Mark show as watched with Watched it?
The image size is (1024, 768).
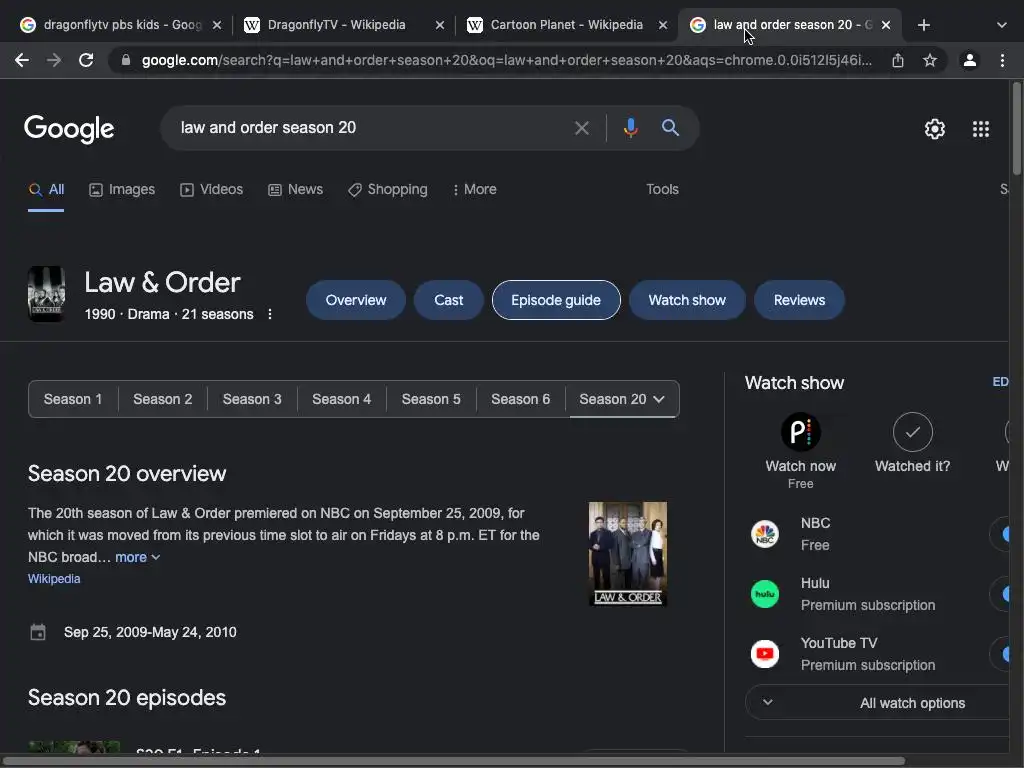point(912,442)
